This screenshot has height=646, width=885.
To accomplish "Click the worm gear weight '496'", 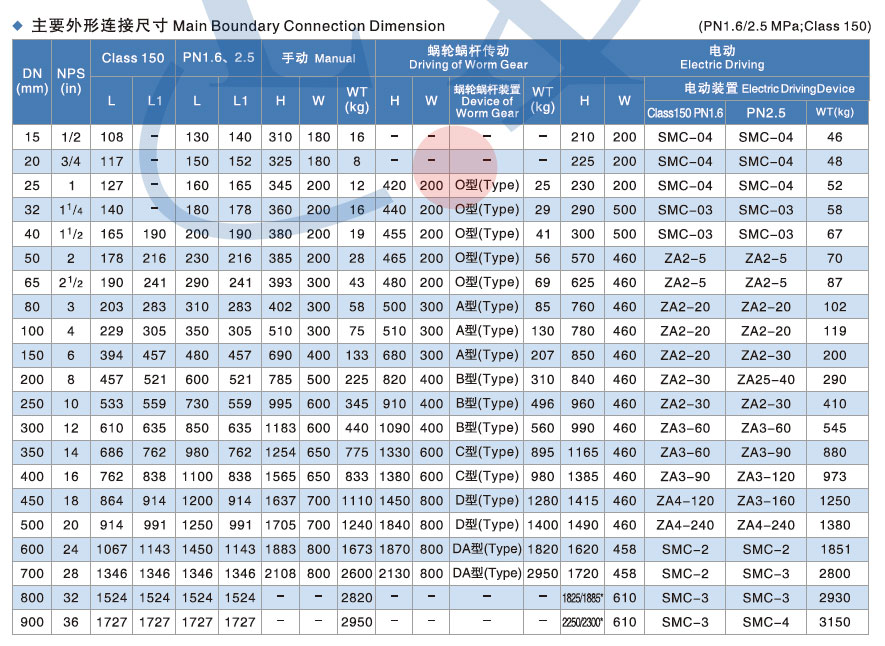I will click(x=542, y=404).
